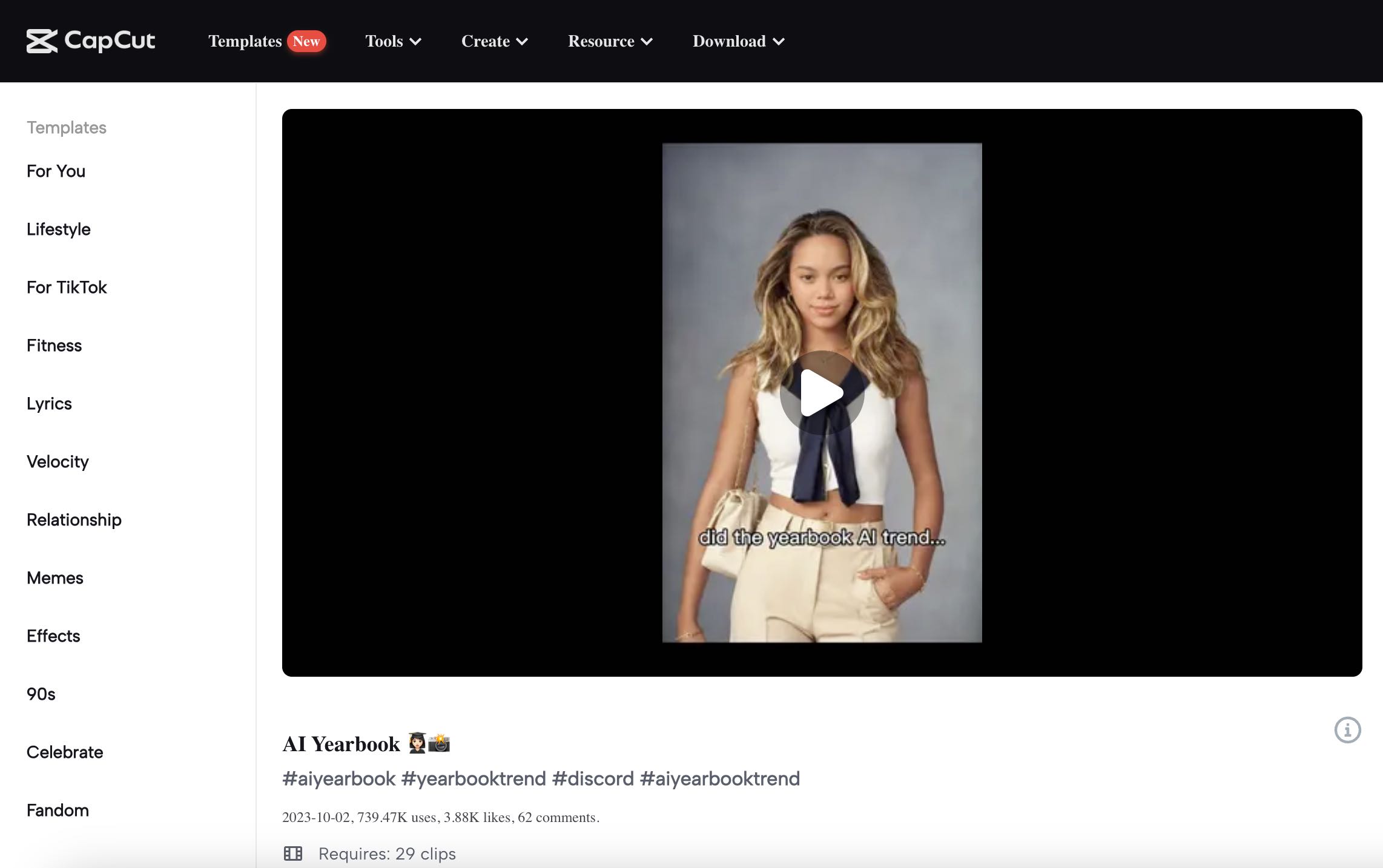Screen dimensions: 1383x868
Task: Open the Lifestyle templates category
Action: click(x=58, y=229)
